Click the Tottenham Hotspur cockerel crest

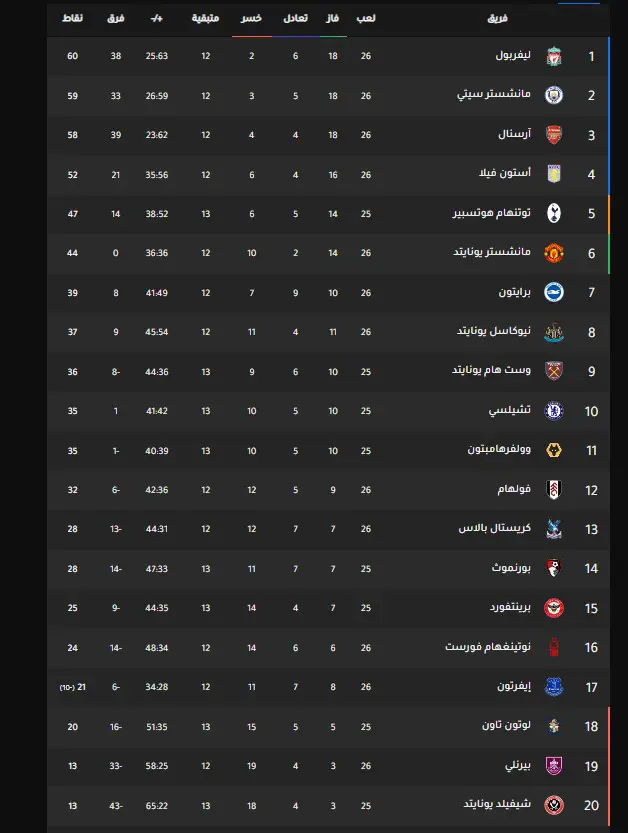554,214
